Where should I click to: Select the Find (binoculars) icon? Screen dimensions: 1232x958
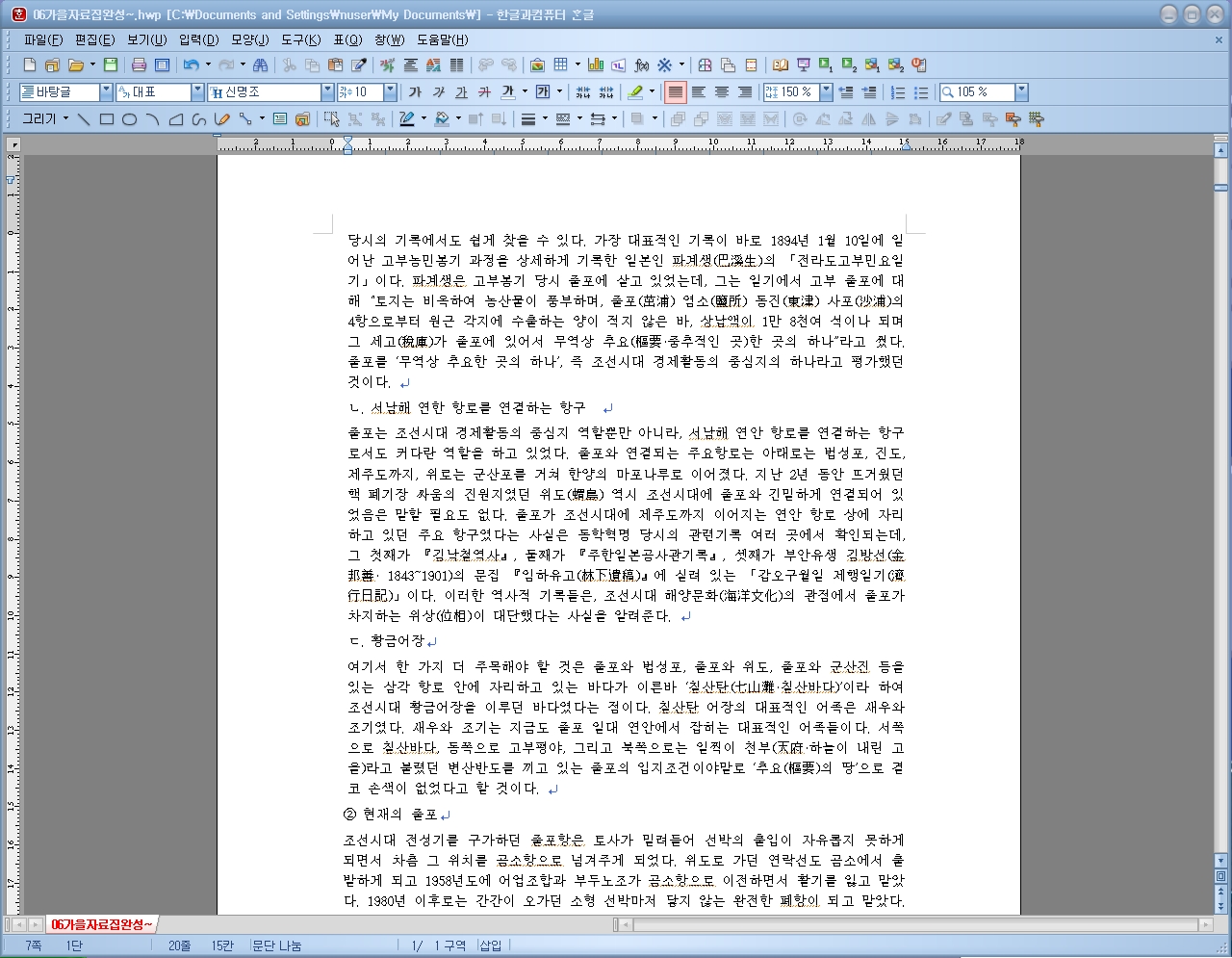click(260, 64)
